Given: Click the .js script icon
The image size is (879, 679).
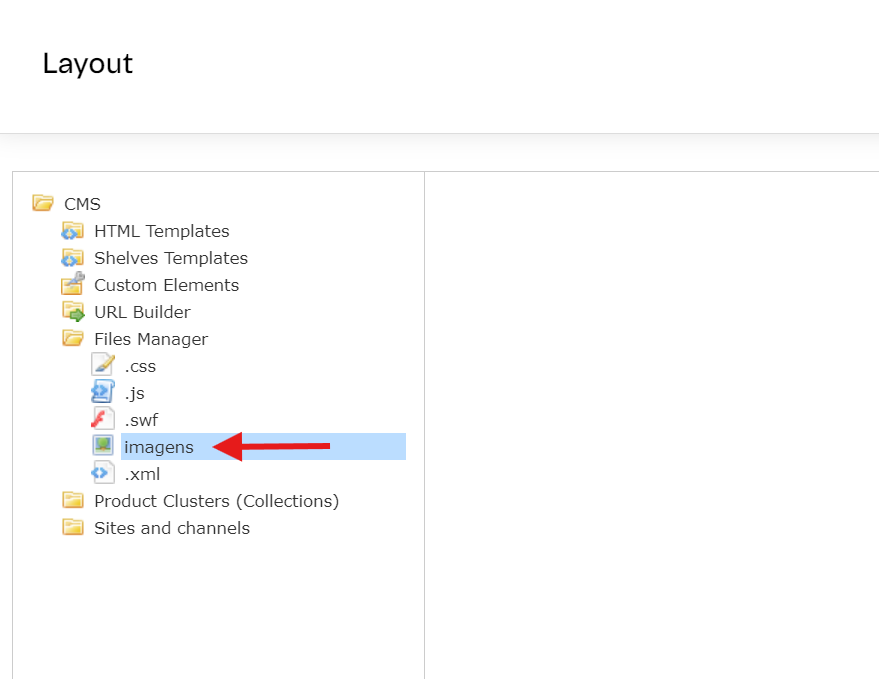Looking at the screenshot, I should click(x=101, y=392).
